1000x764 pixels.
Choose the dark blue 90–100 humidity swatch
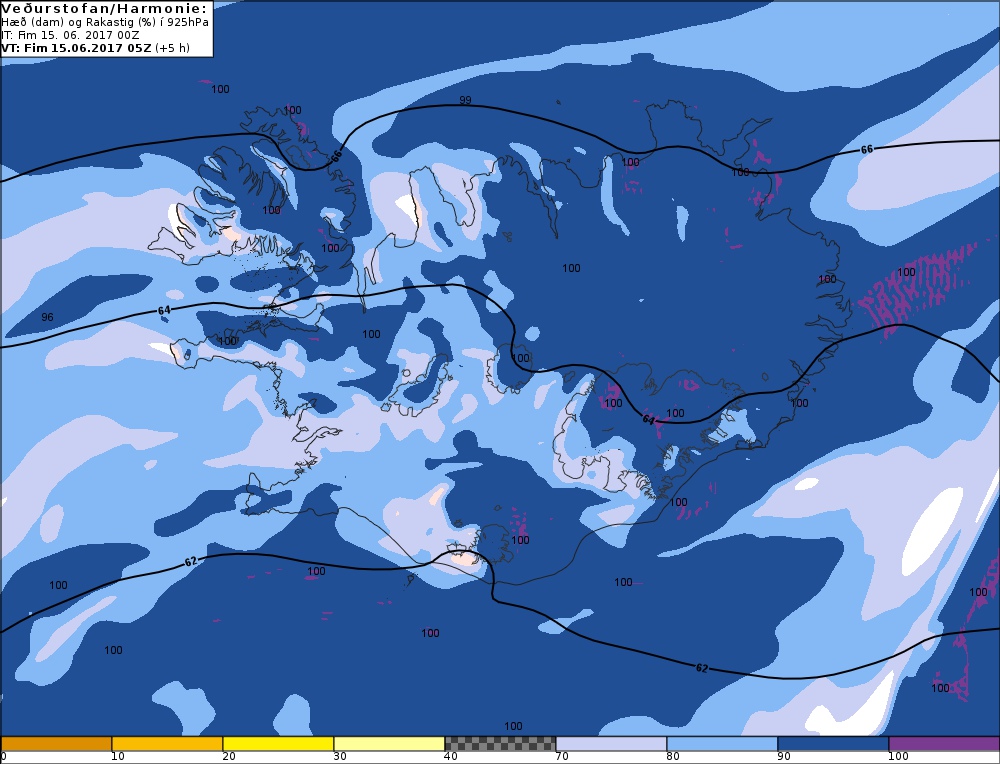(833, 744)
